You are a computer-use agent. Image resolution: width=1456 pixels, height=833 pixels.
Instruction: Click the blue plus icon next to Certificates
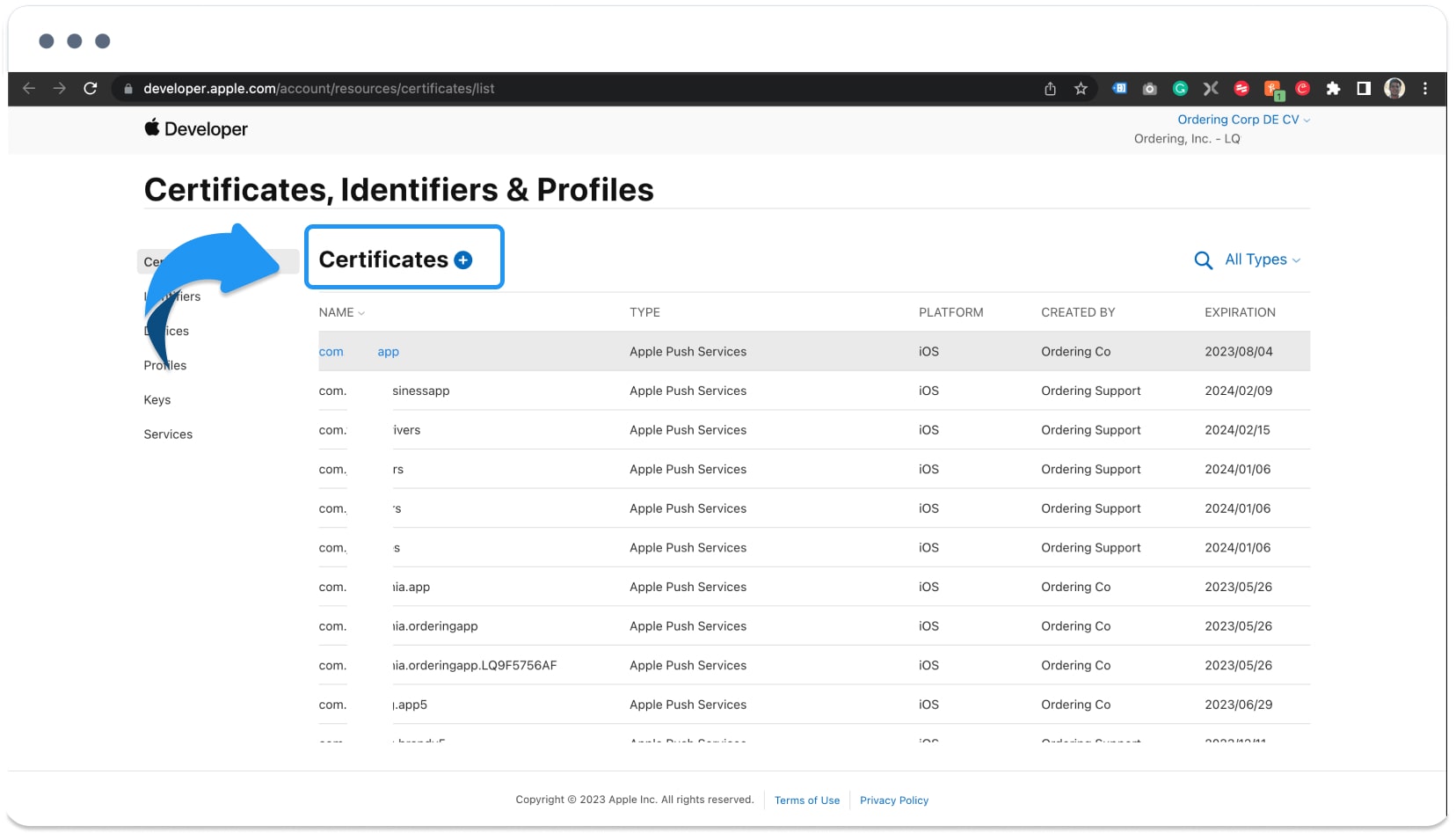coord(463,259)
